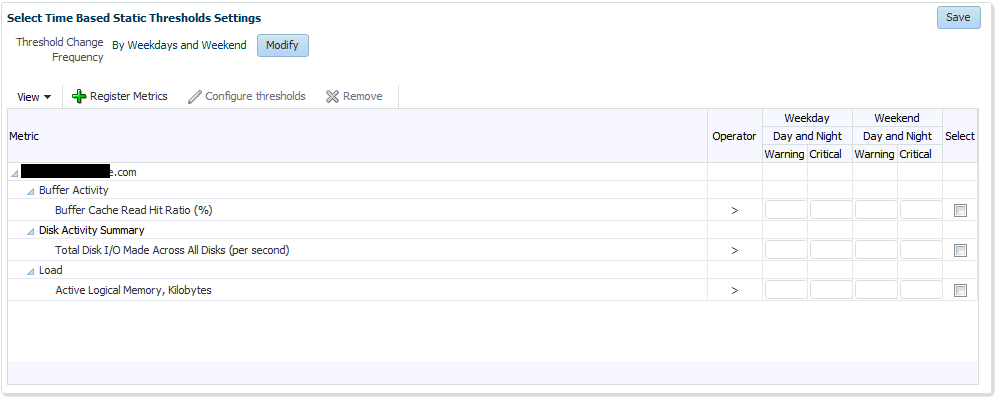Click Weekday Warning field for Buffer Cache Read Hit Ratio
The width and height of the screenshot is (997, 399).
786,210
